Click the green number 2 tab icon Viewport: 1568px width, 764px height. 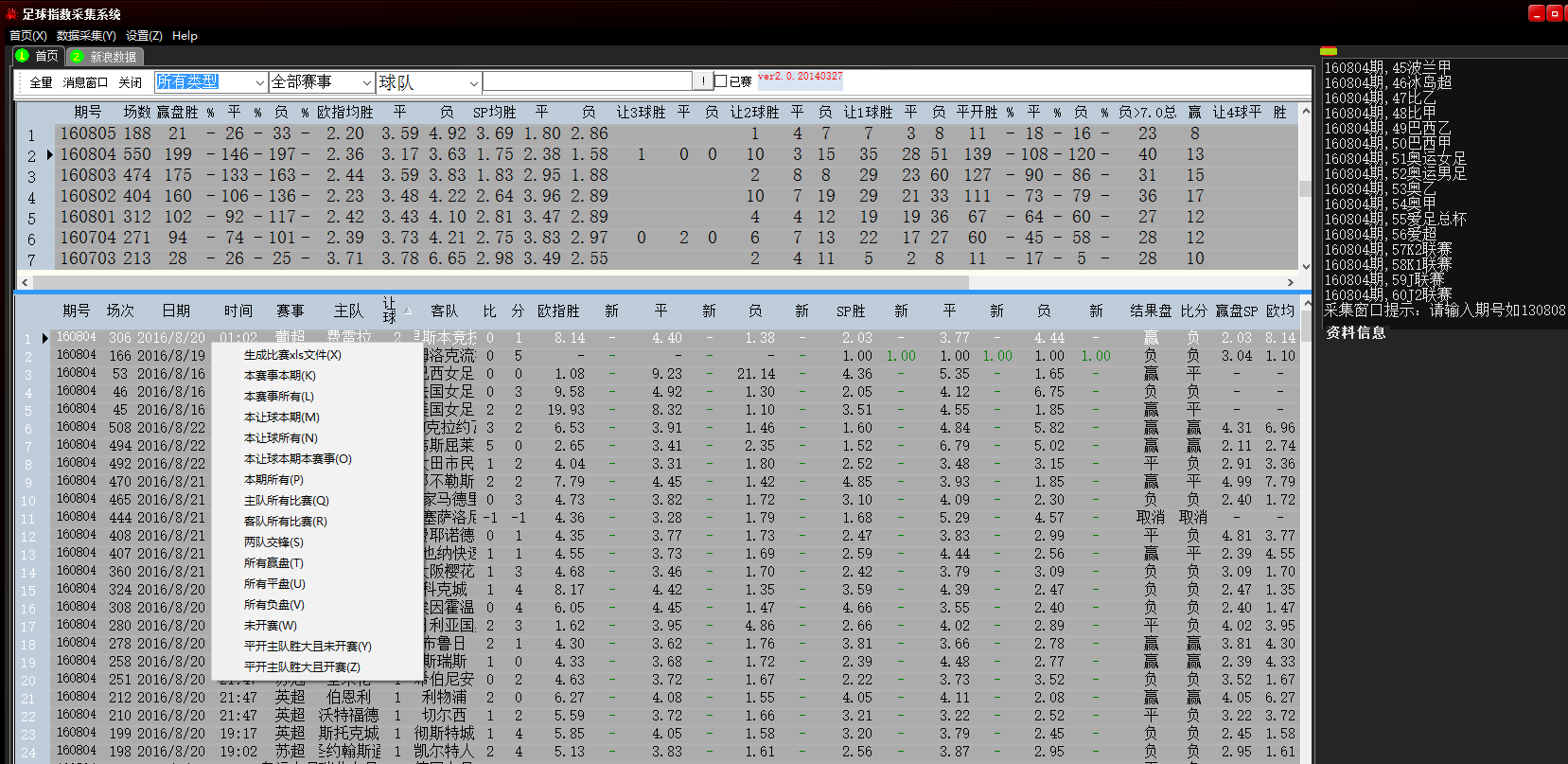point(78,57)
